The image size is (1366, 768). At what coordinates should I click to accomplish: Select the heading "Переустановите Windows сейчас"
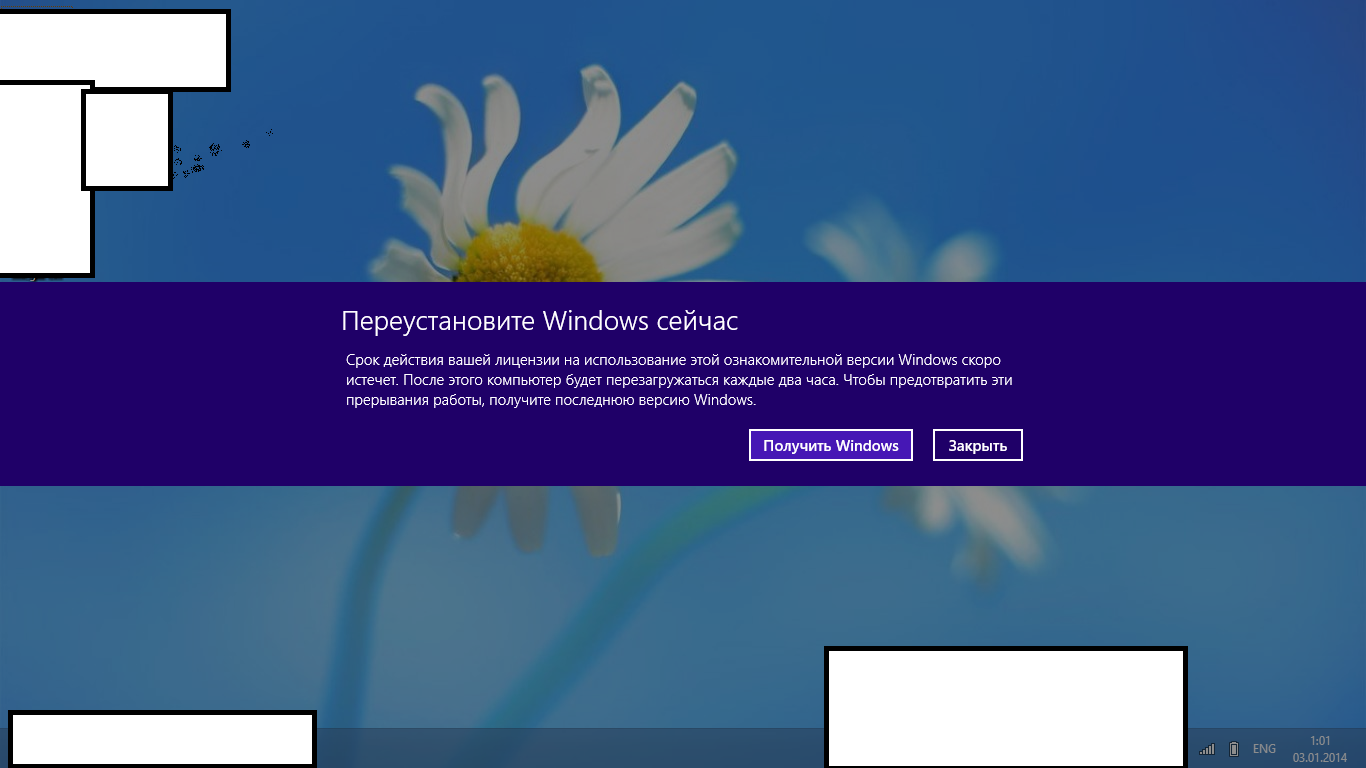pyautogui.click(x=540, y=321)
